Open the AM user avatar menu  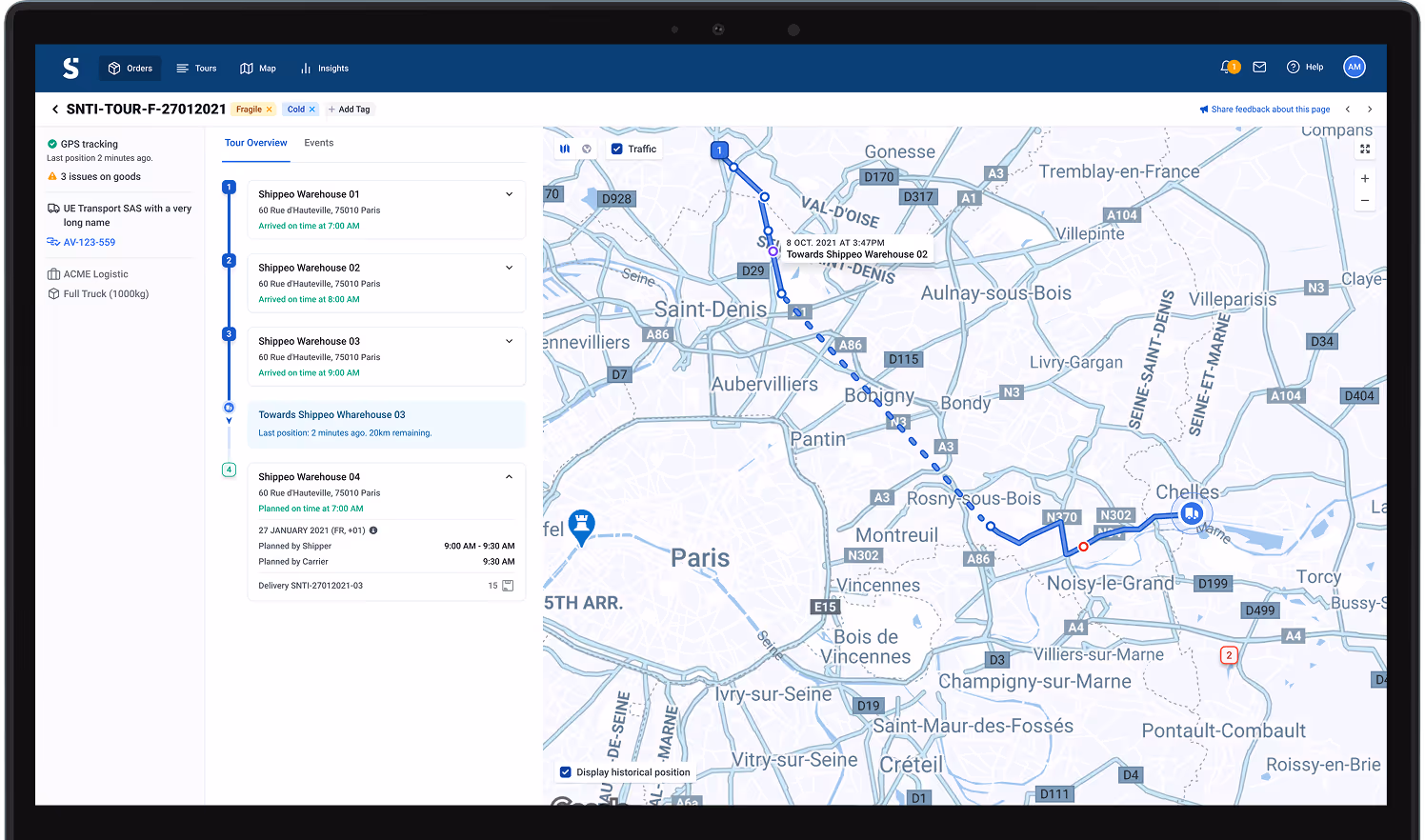[1355, 67]
